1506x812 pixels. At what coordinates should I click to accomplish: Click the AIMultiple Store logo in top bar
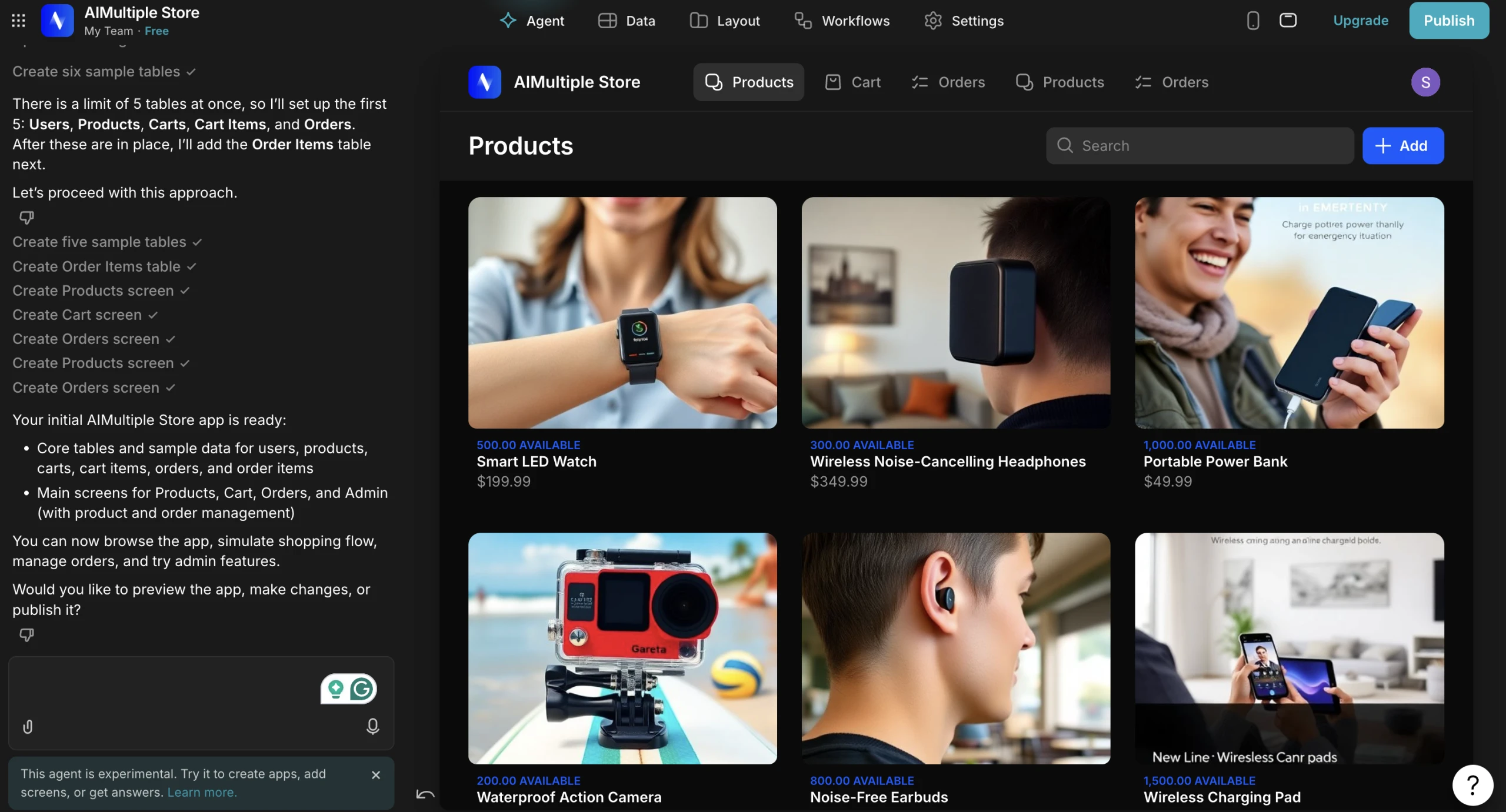pyautogui.click(x=57, y=21)
